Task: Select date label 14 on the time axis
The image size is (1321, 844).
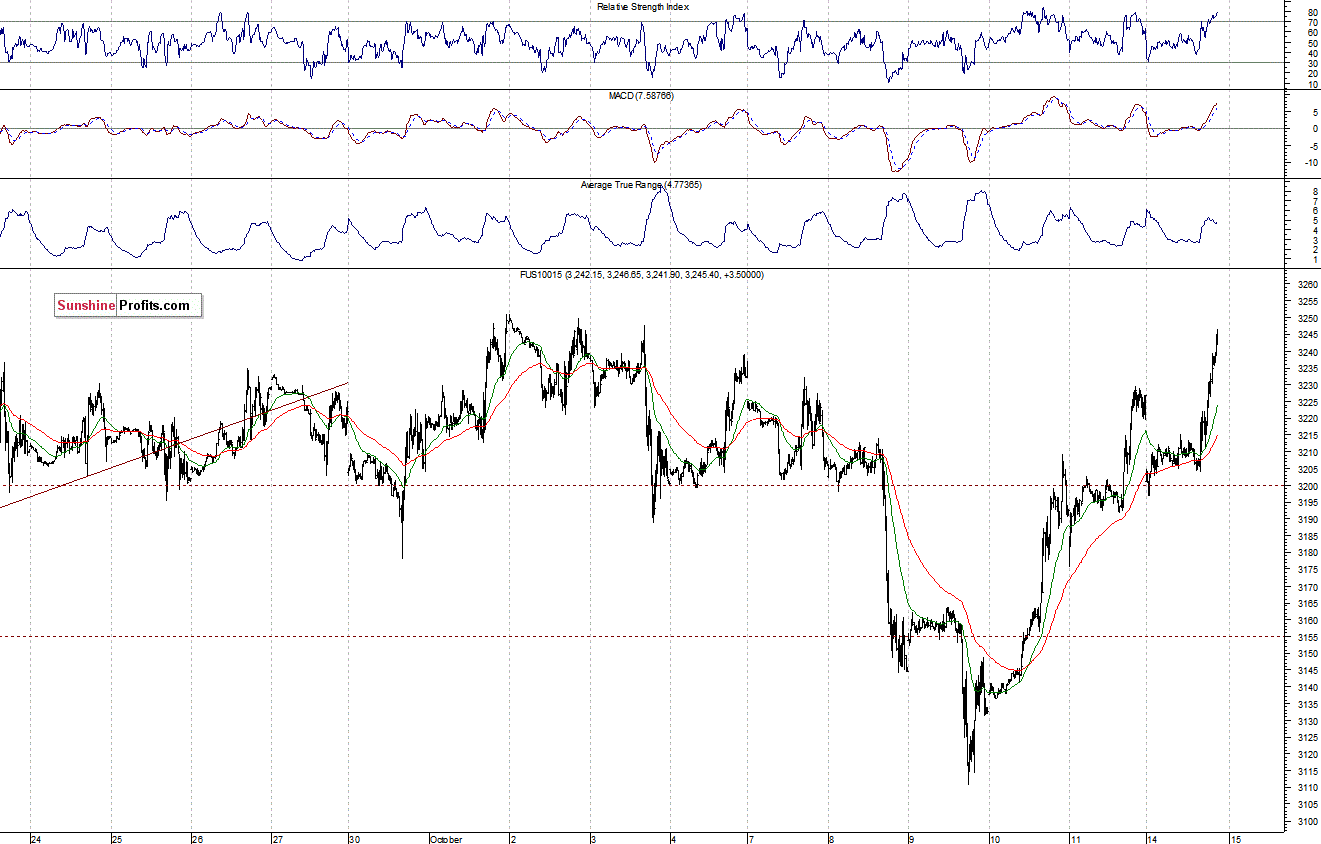Action: (x=1152, y=839)
